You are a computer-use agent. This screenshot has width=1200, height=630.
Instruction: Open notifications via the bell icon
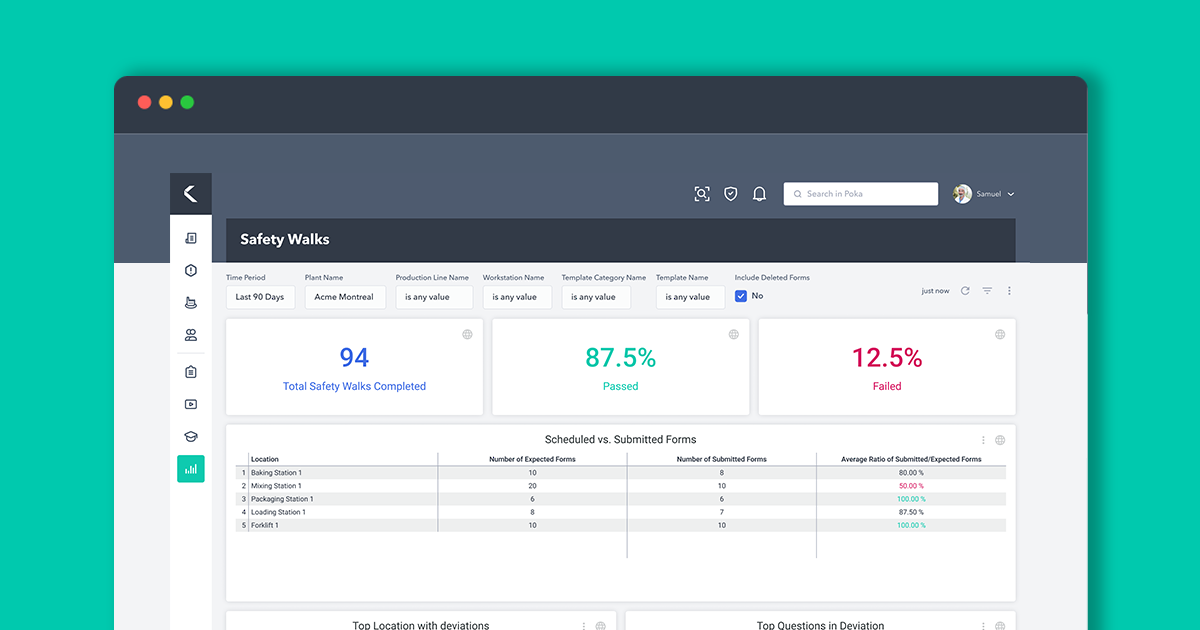(759, 193)
